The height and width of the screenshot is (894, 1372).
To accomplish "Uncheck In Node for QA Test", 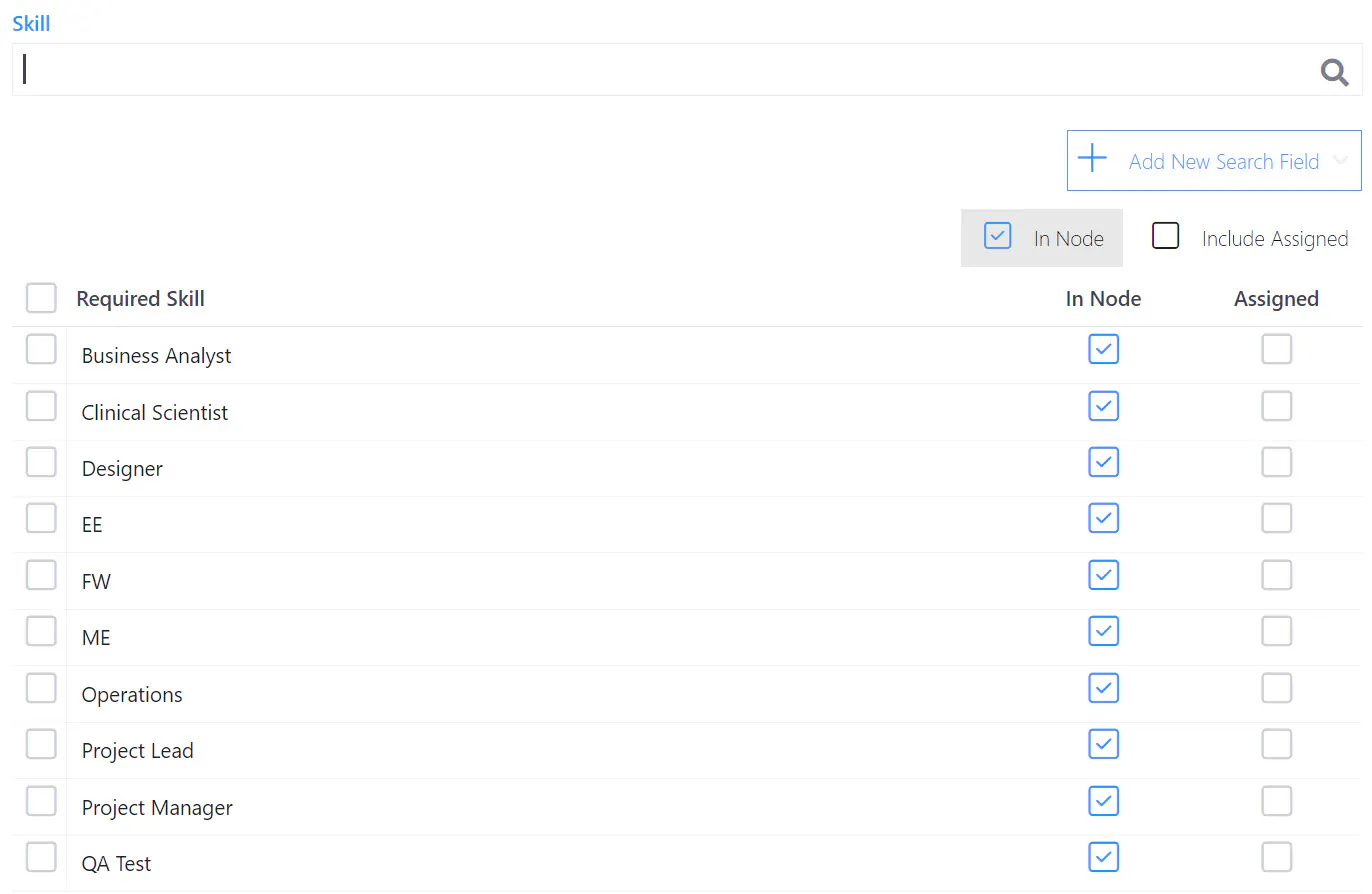I will click(1103, 857).
